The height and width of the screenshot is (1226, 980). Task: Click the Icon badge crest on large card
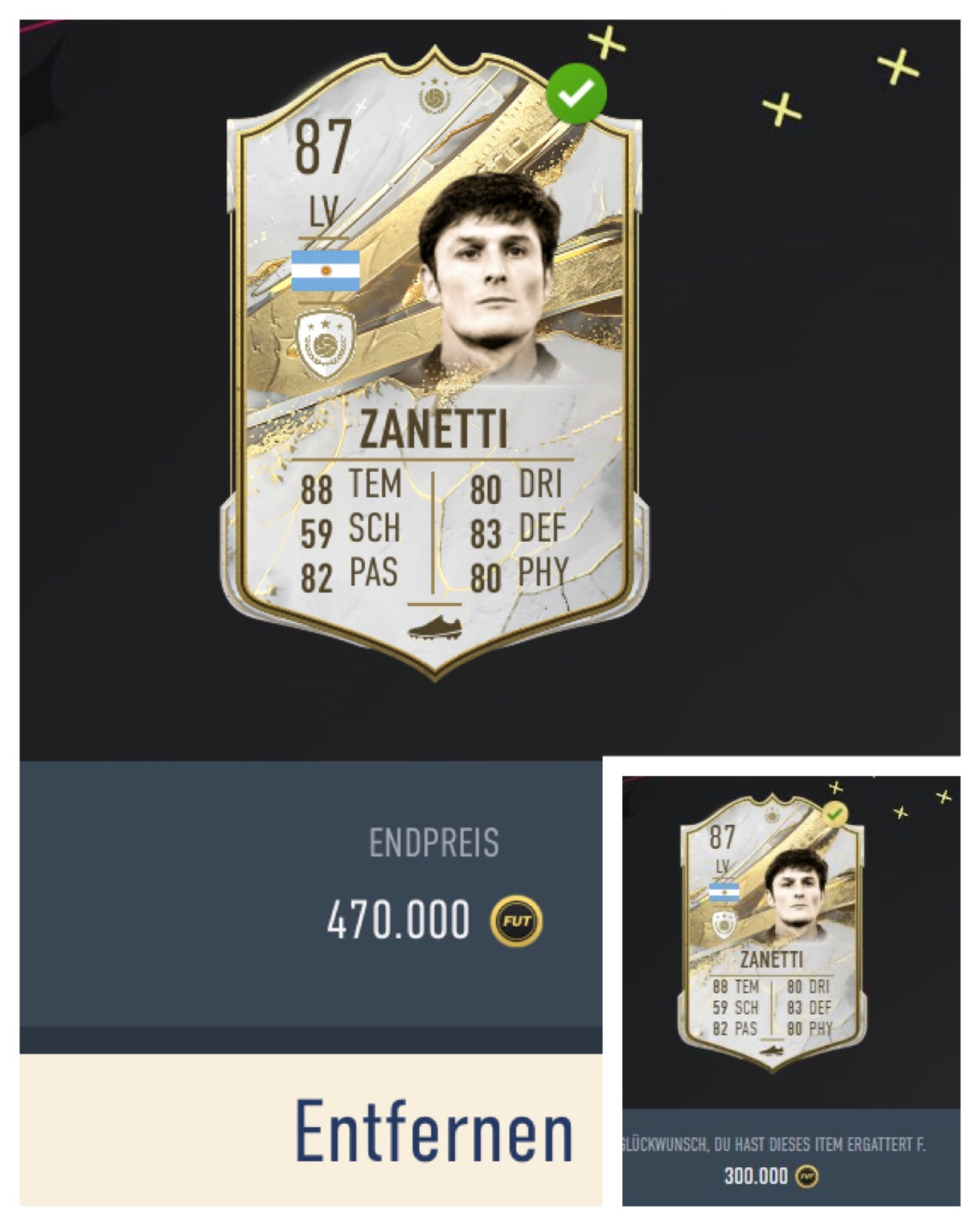click(326, 345)
